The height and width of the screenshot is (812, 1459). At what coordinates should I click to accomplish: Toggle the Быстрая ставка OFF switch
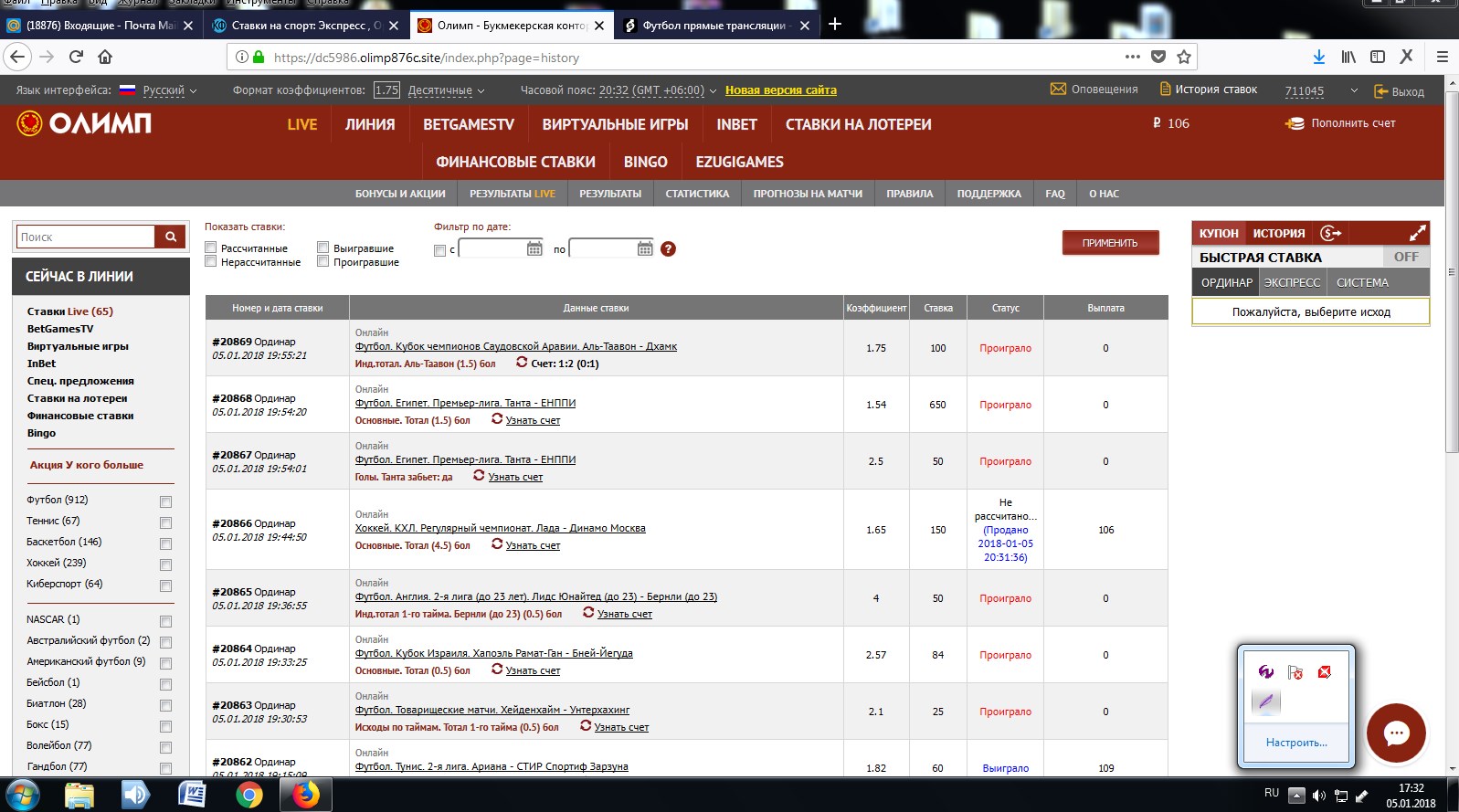pos(1406,257)
